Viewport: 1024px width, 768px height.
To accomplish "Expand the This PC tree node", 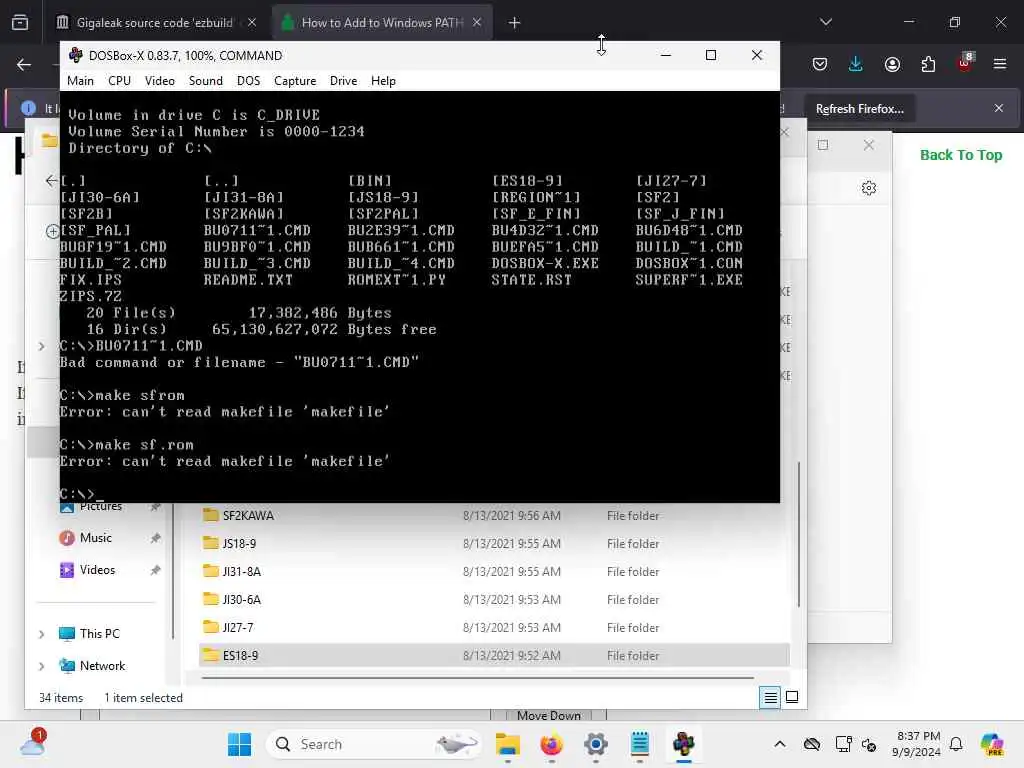I will [x=42, y=634].
